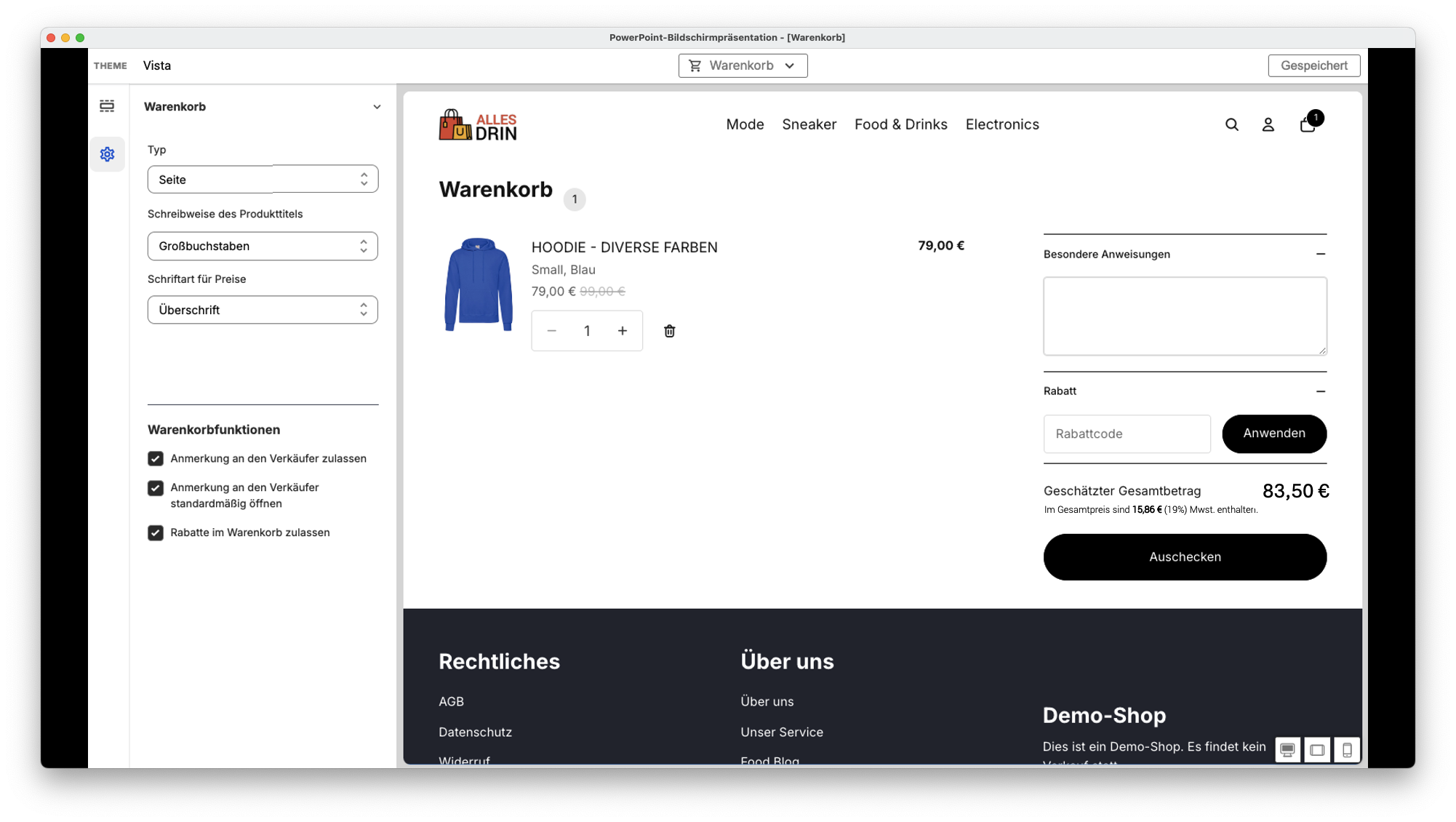Image resolution: width=1456 pixels, height=822 pixels.
Task: Click the Rabattcode input field
Action: point(1127,434)
